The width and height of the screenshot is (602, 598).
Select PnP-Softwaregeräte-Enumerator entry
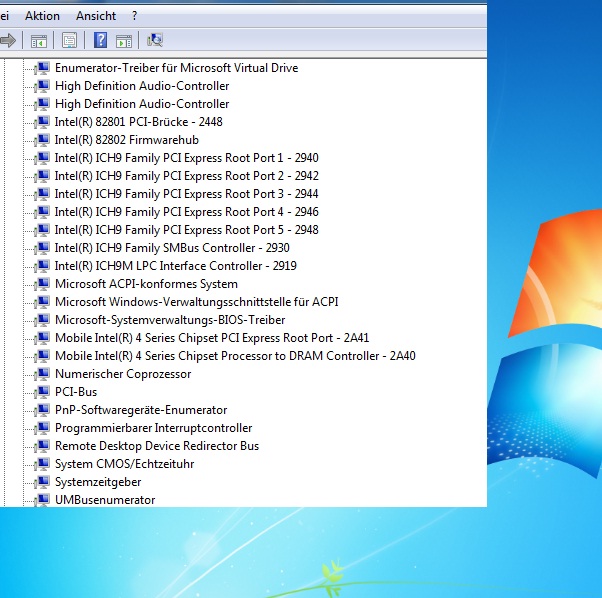click(x=141, y=410)
